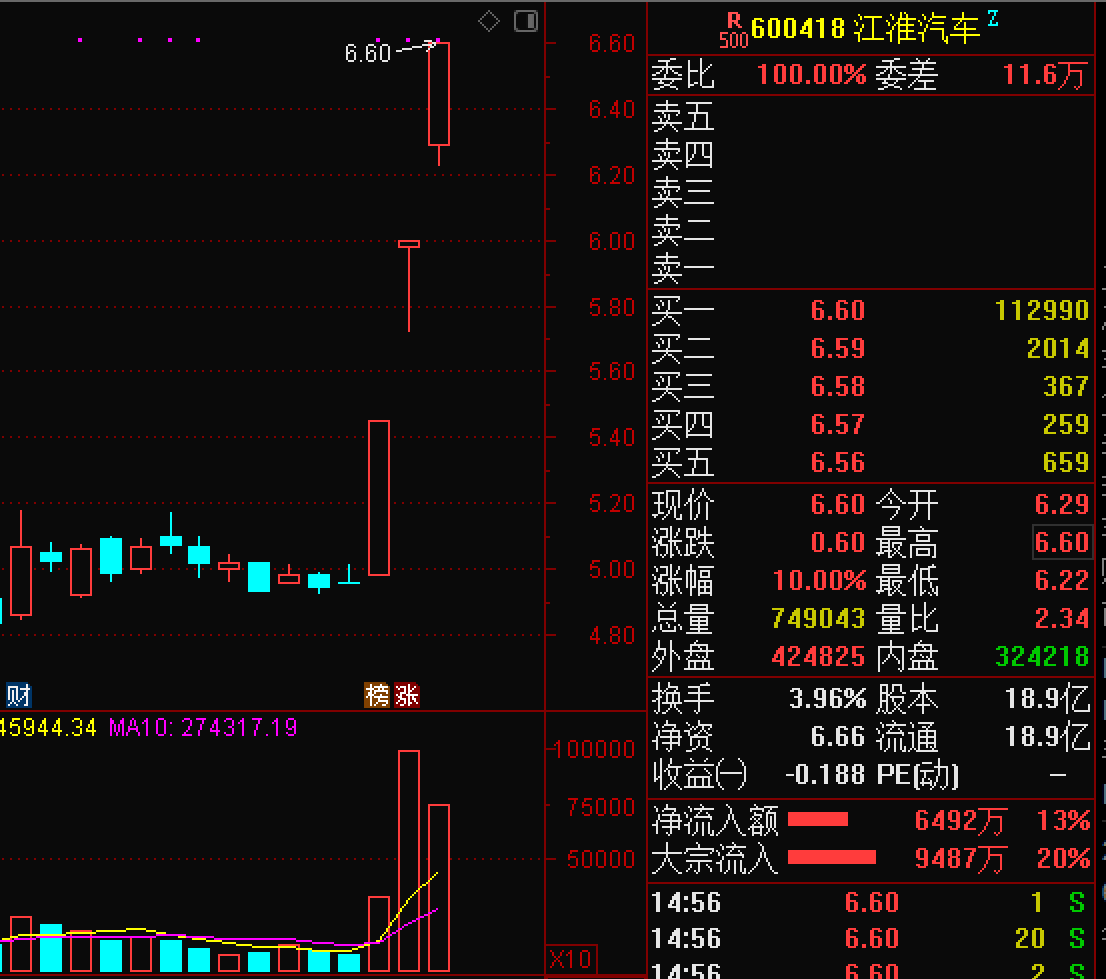Image resolution: width=1106 pixels, height=979 pixels.
Task: Click 外盘 value 424825
Action: pos(818,657)
